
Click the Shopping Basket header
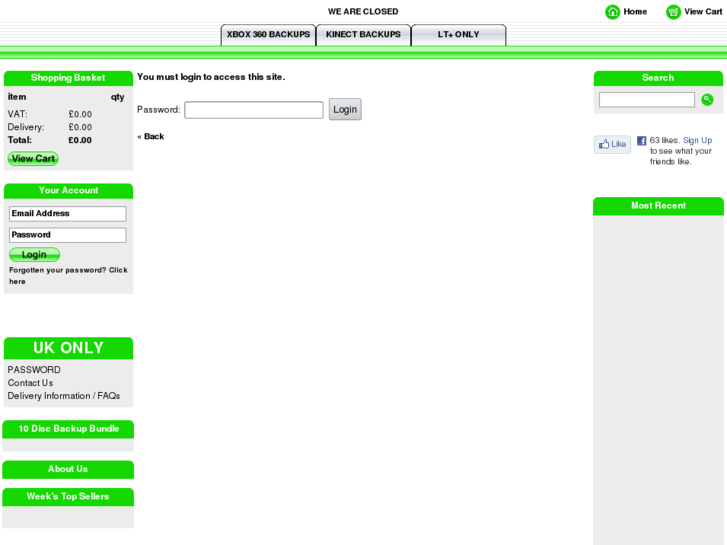pos(68,78)
